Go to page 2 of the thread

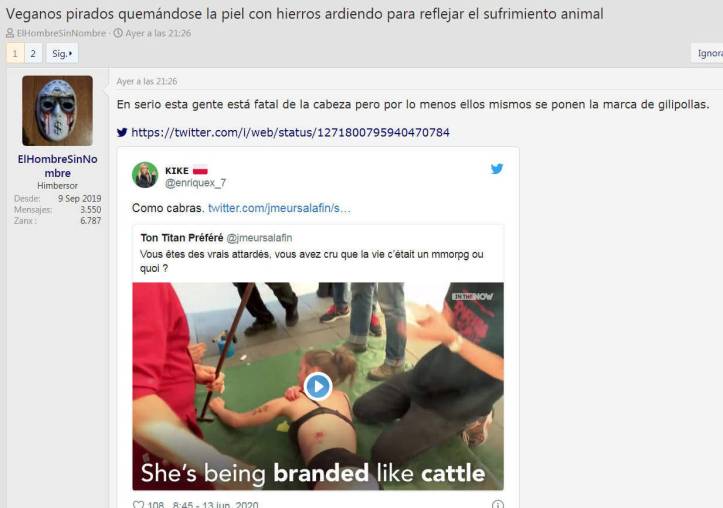[x=33, y=53]
